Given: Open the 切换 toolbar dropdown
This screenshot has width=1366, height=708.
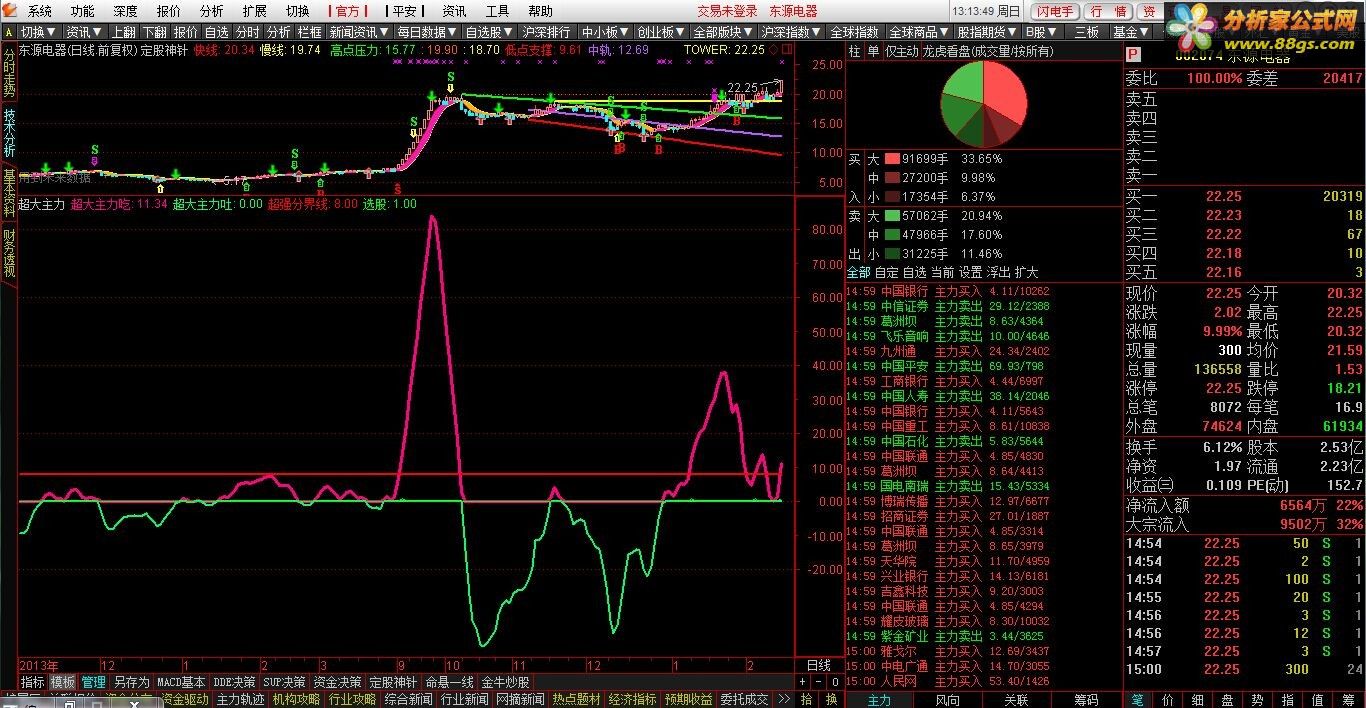Looking at the screenshot, I should coord(39,32).
